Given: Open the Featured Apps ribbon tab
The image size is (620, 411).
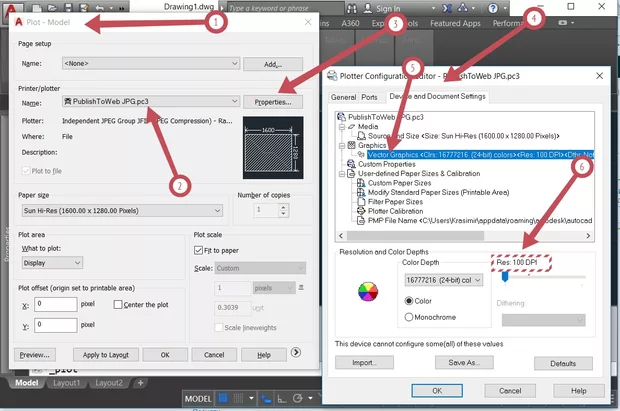Looking at the screenshot, I should coord(455,23).
